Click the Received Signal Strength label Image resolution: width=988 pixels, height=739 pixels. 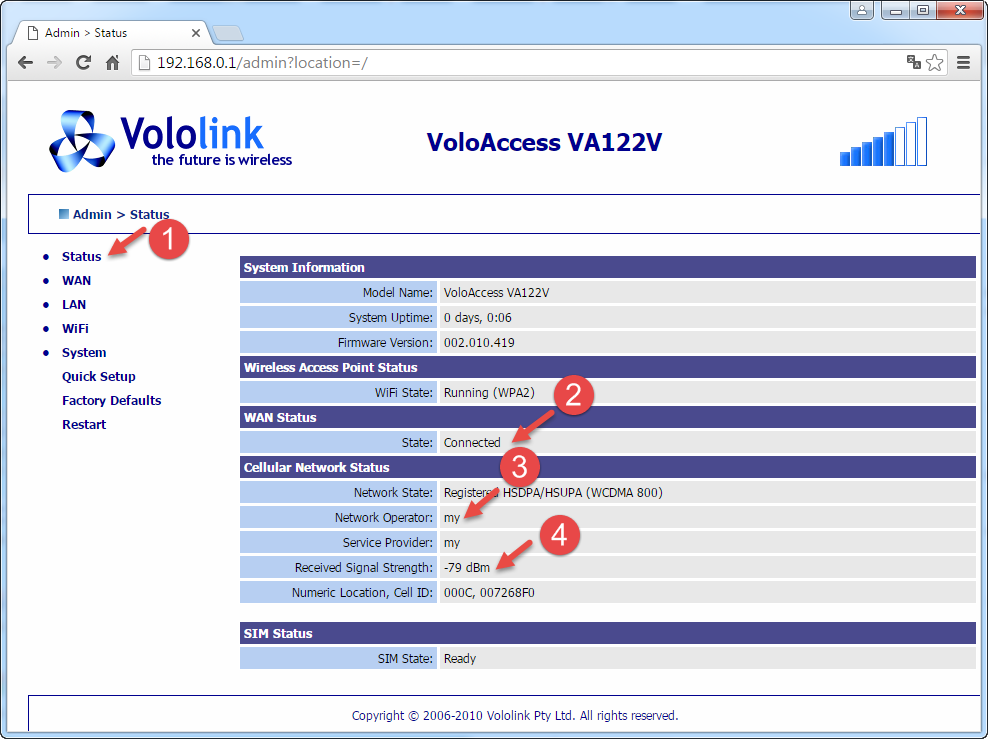click(364, 568)
